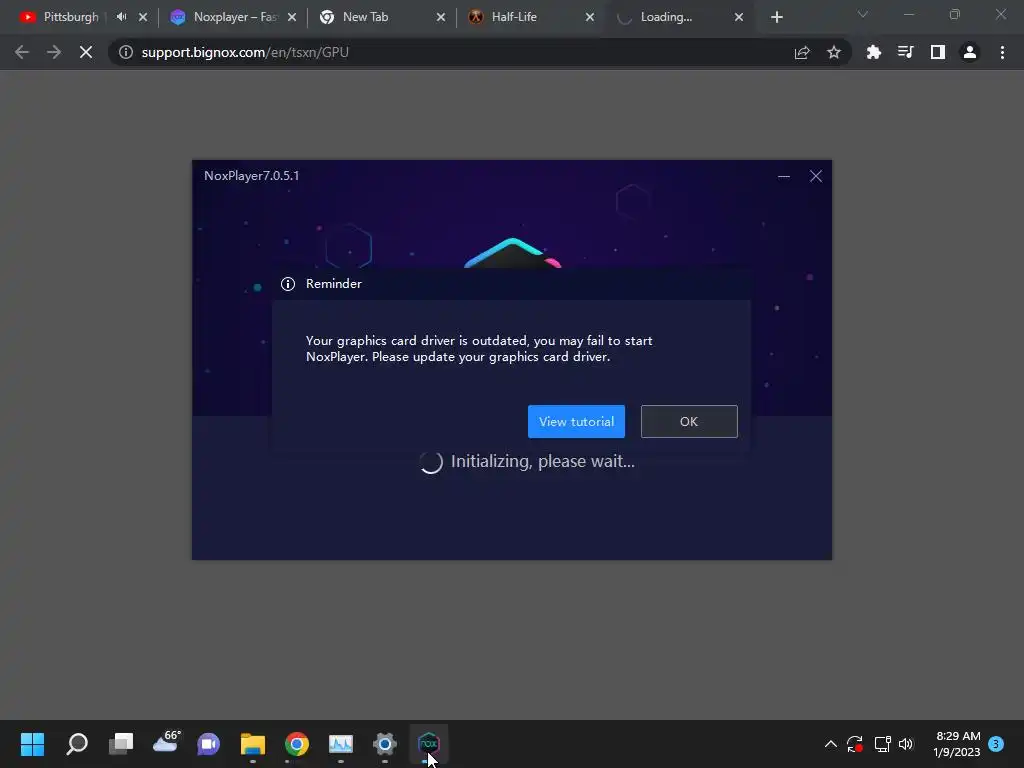Image resolution: width=1024 pixels, height=768 pixels.
Task: Expand the tab search dropdown arrow
Action: tap(863, 14)
